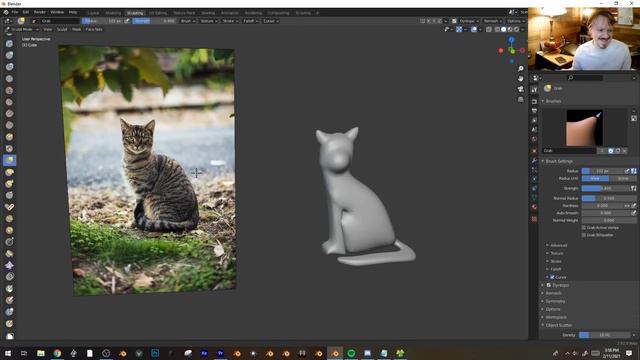Screen dimensions: 640x360
Task: Toggle the Cursor panel checkbox in sidebar
Action: (x=552, y=277)
